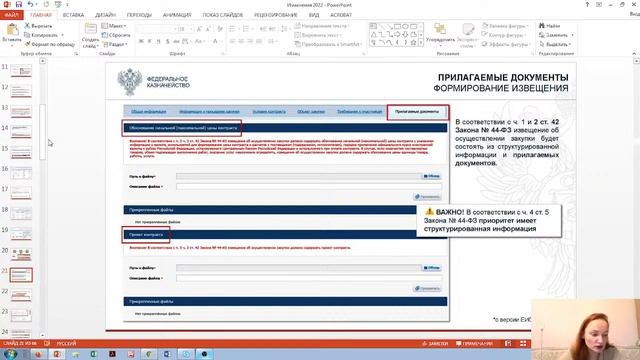640x360 pixels.
Task: Clear all text formatting
Action: [220, 29]
